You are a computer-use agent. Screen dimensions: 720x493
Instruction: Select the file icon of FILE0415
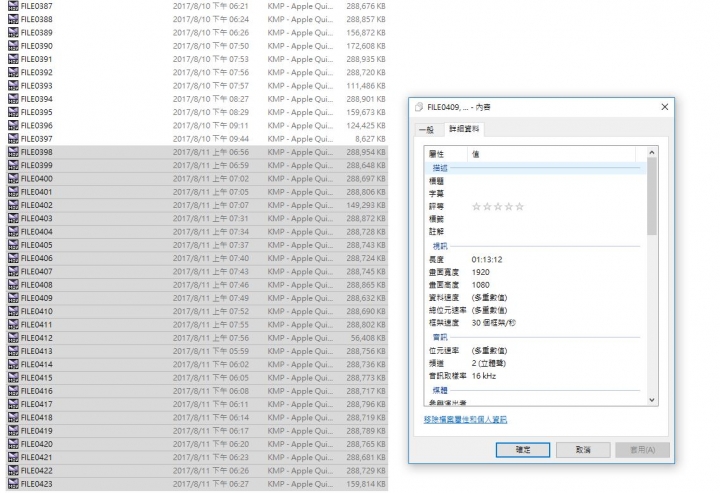[13, 378]
